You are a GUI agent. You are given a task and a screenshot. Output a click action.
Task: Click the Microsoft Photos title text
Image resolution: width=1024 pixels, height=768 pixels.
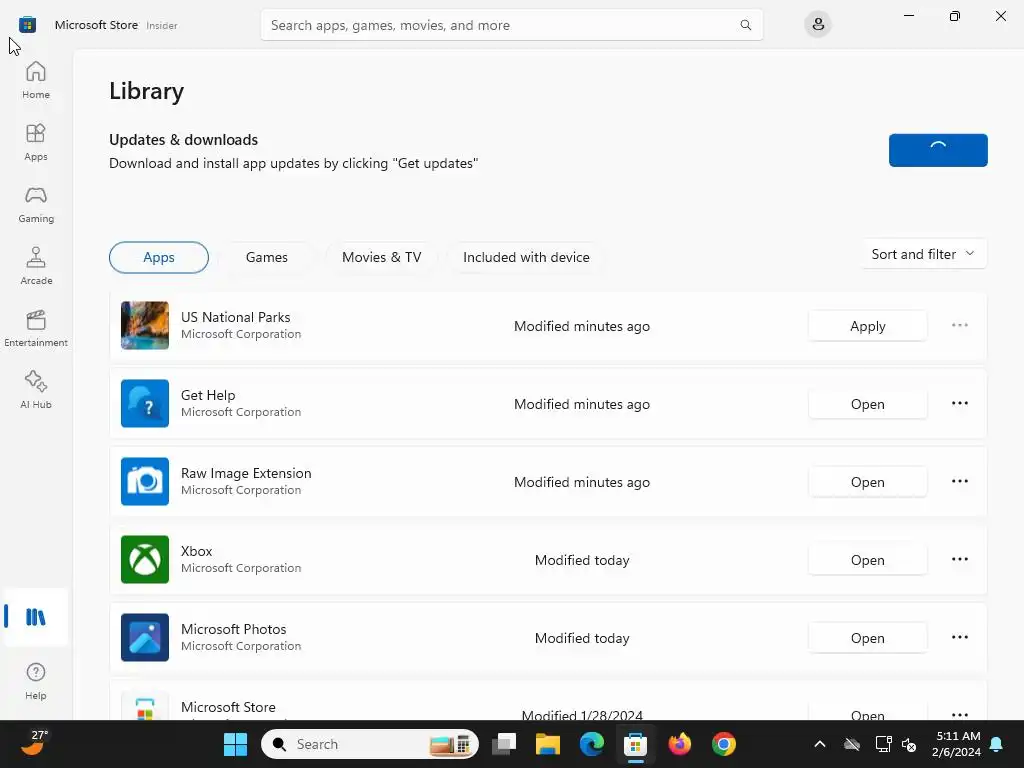click(234, 629)
